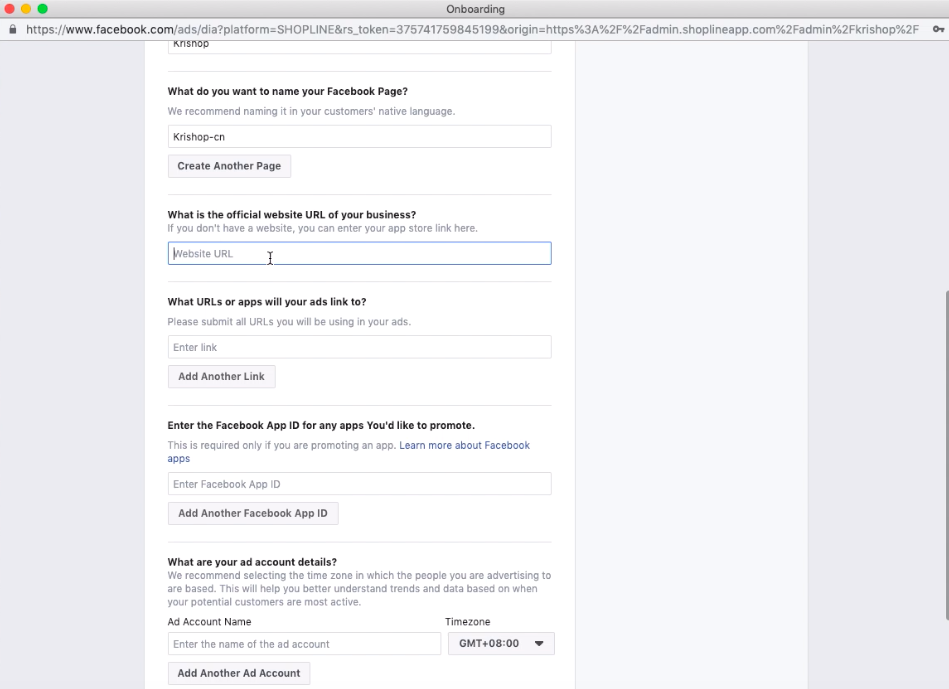Open the GMT+08:00 timezone dropdown
The width and height of the screenshot is (949, 689).
pos(501,644)
